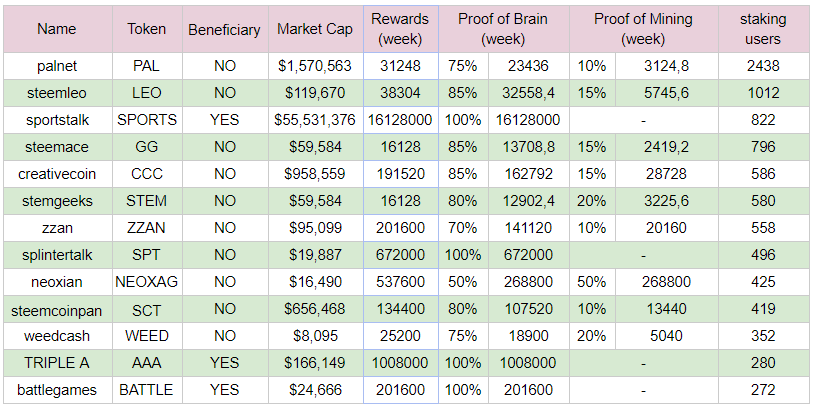Select the Beneficiary column header
814x406 pixels.
[224, 29]
